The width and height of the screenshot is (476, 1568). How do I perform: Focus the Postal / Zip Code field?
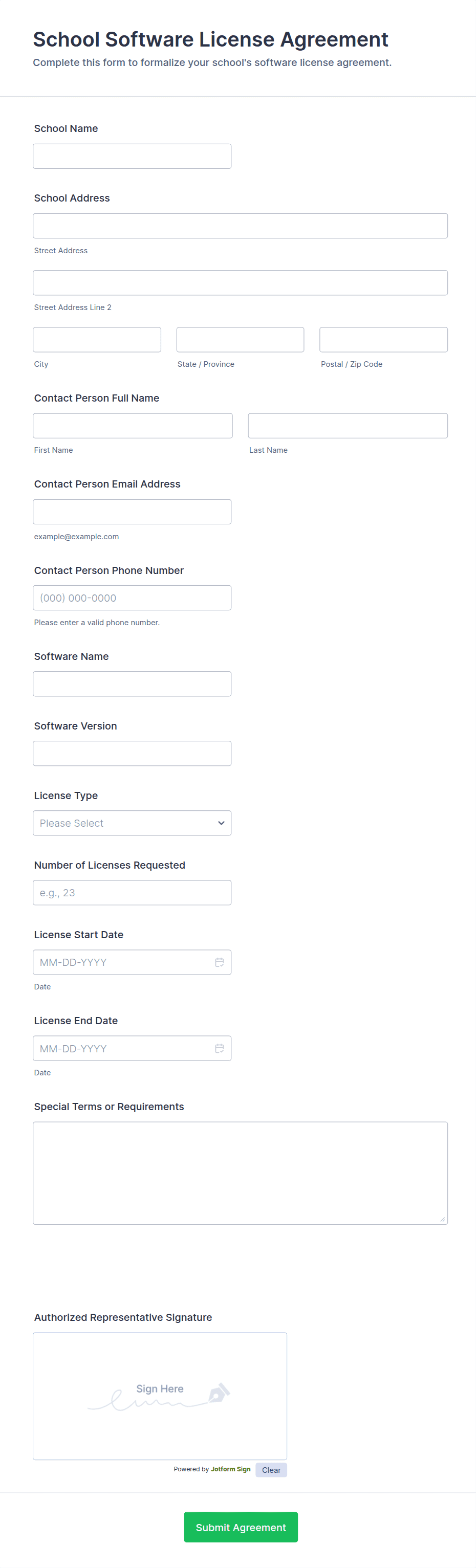tap(383, 340)
